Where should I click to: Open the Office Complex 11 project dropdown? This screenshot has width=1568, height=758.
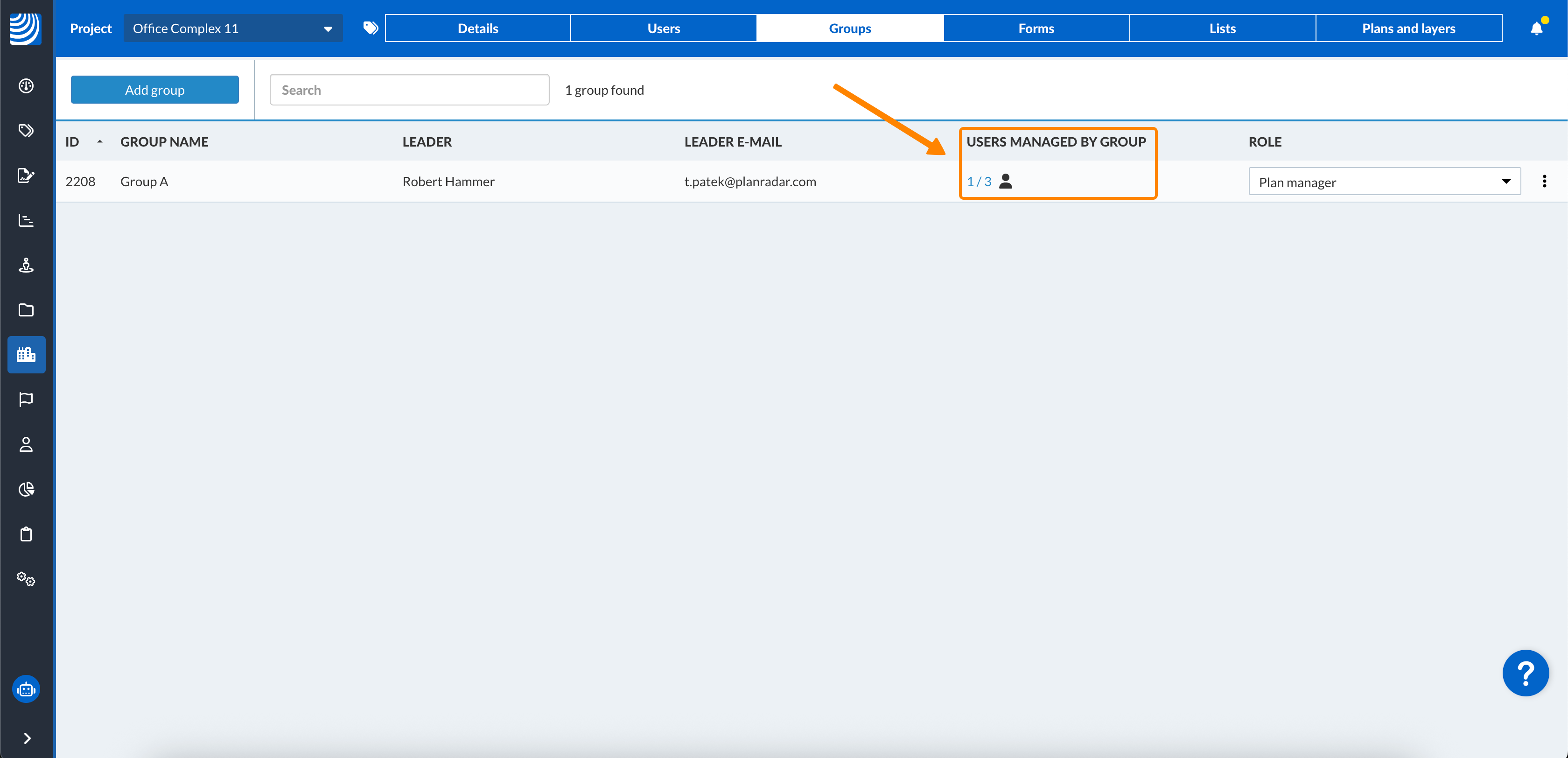point(232,28)
